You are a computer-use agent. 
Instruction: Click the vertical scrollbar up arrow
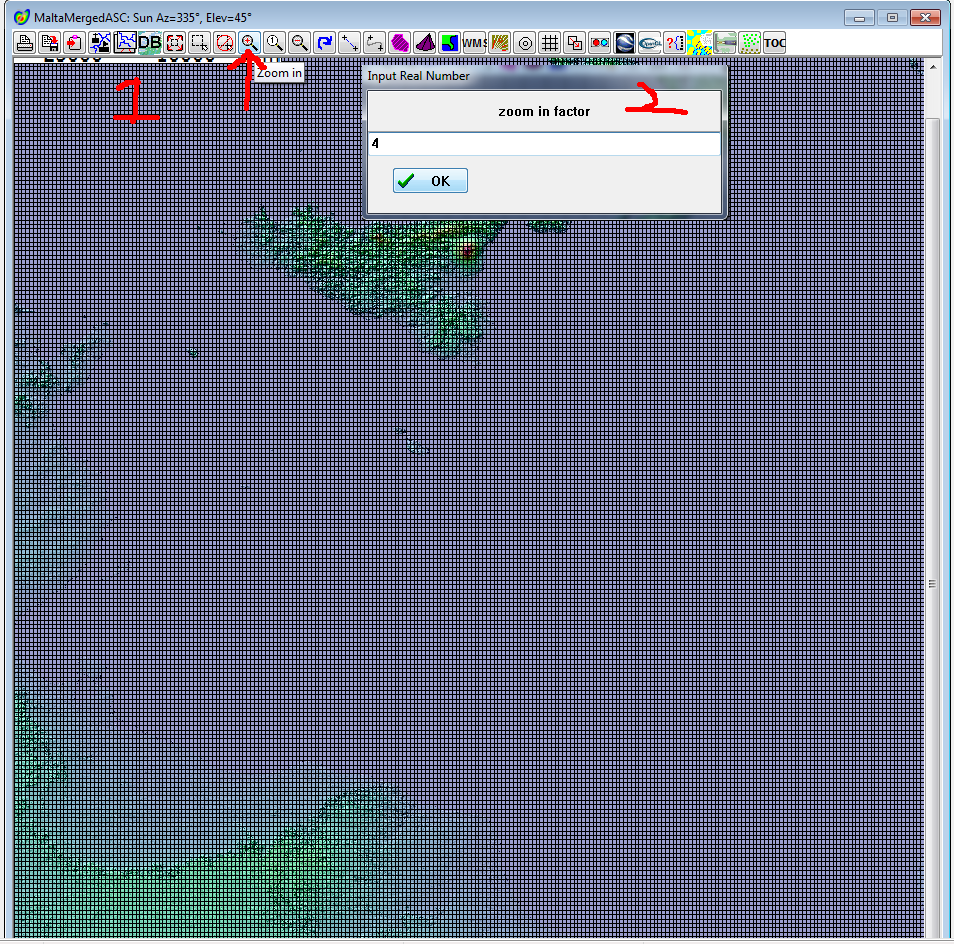[933, 67]
